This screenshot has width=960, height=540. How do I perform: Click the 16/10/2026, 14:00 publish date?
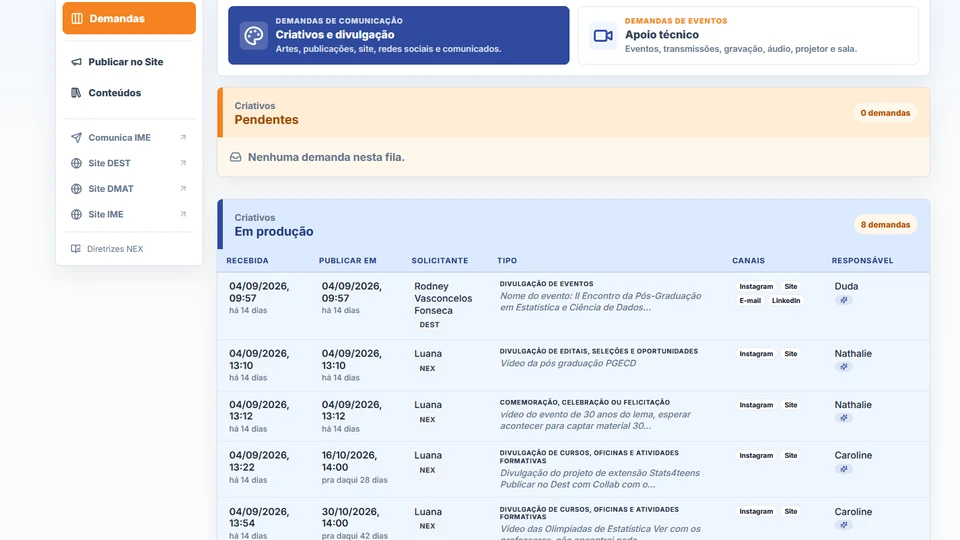[x=350, y=462]
